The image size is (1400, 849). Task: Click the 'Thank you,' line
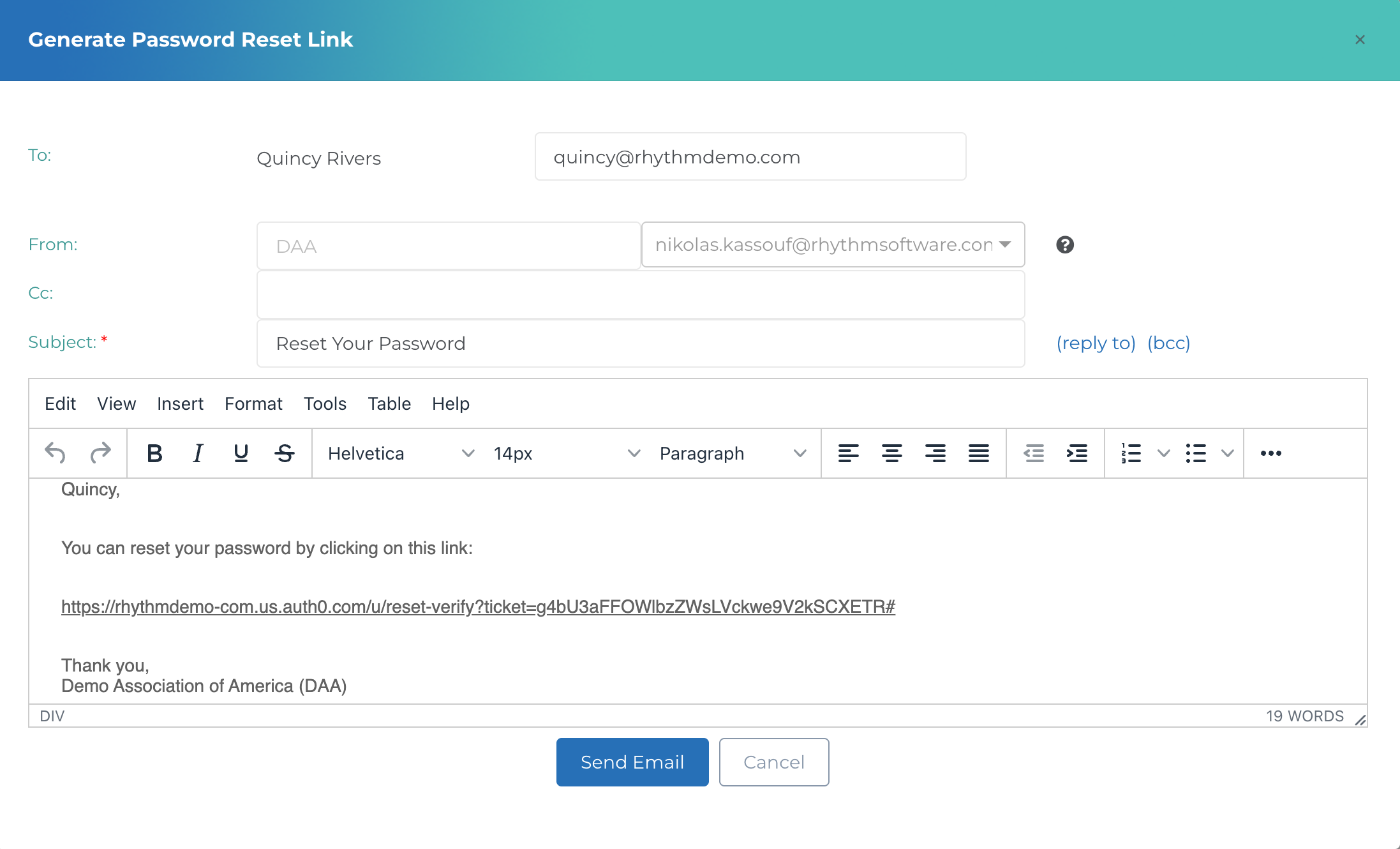point(105,666)
